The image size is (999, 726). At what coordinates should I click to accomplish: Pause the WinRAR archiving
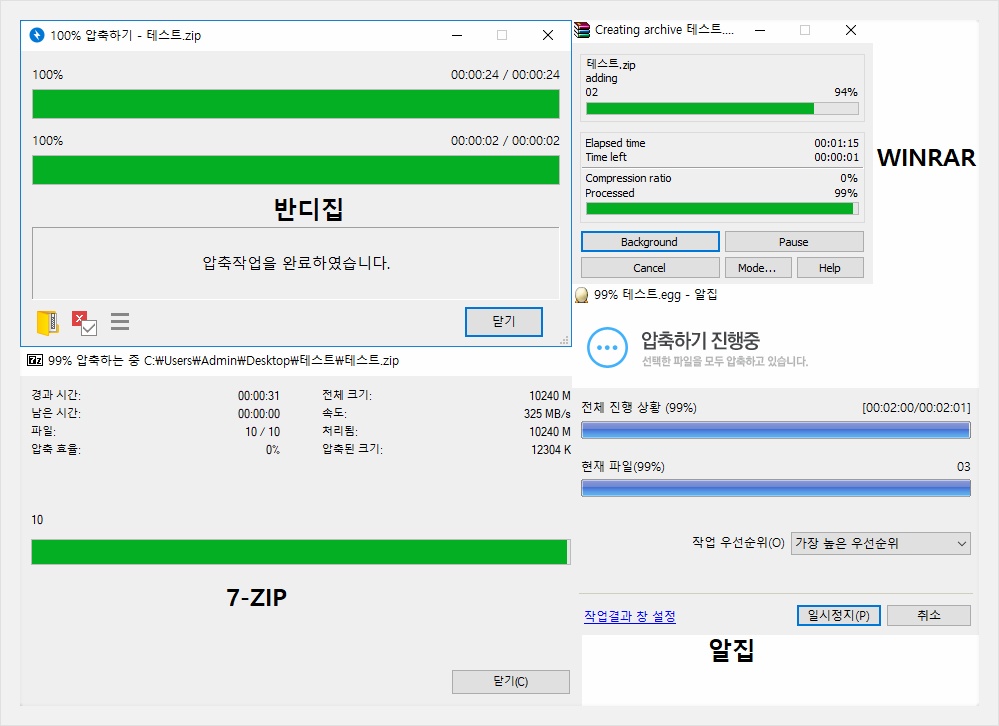click(x=794, y=242)
